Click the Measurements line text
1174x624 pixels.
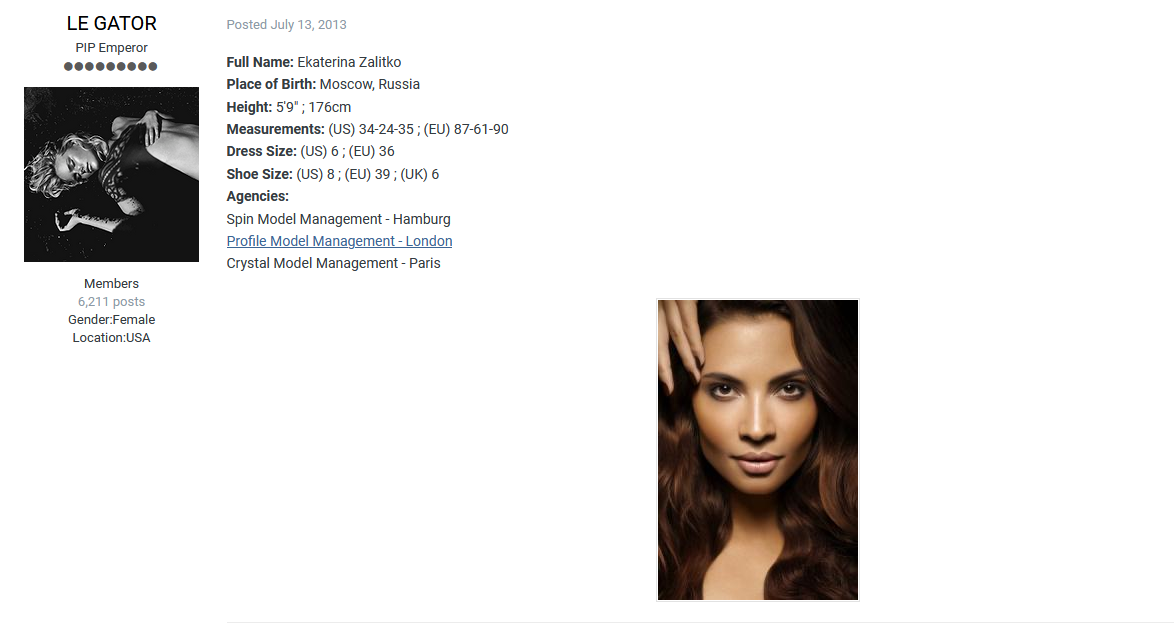[x=368, y=130]
